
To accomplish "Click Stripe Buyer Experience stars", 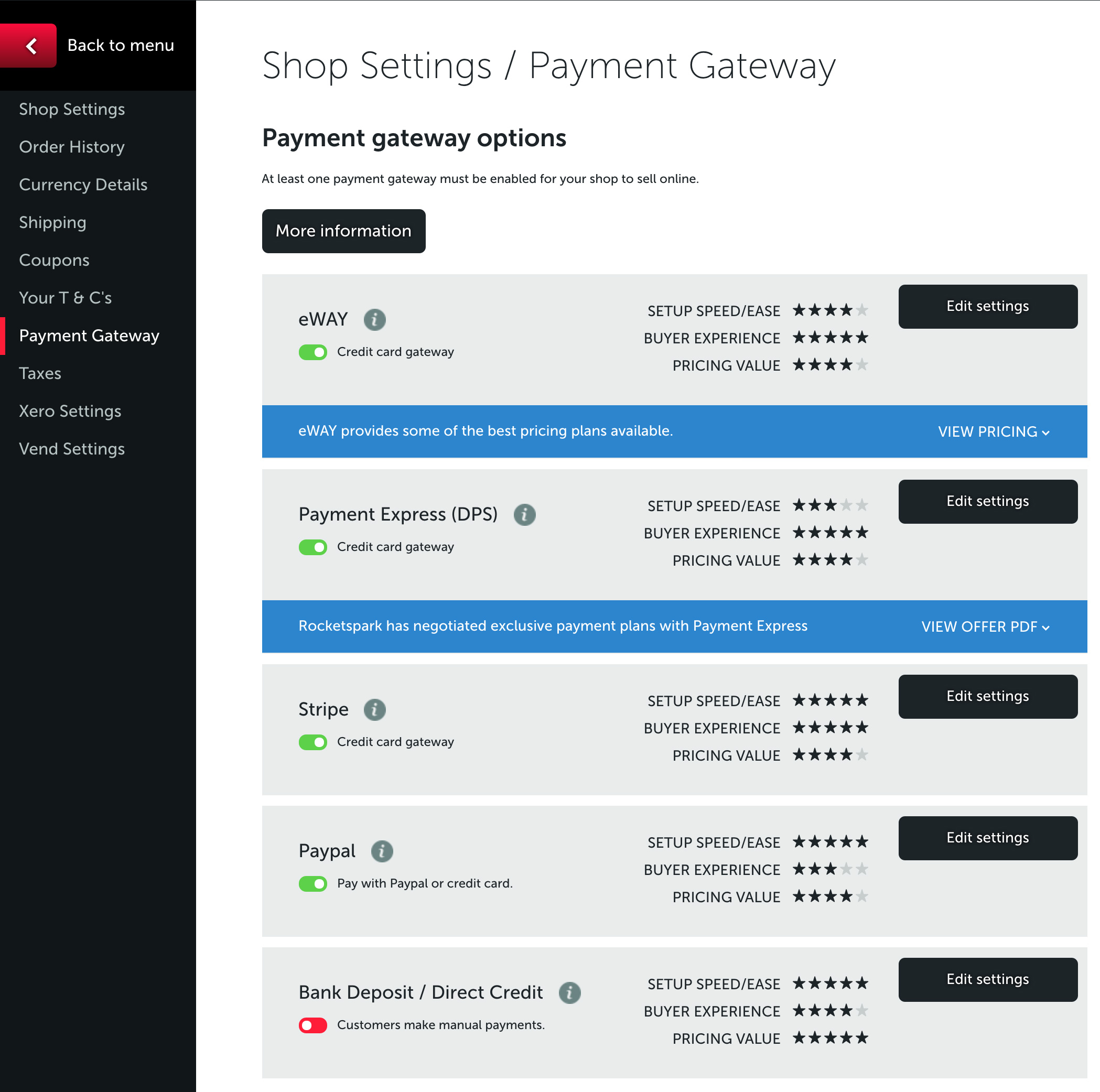I will coord(831,728).
